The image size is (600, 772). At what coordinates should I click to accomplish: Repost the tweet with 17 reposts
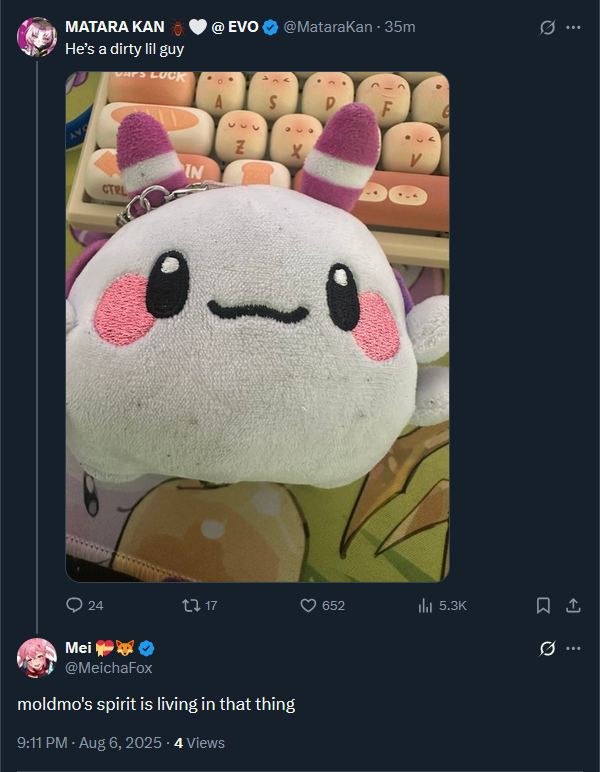(x=190, y=605)
